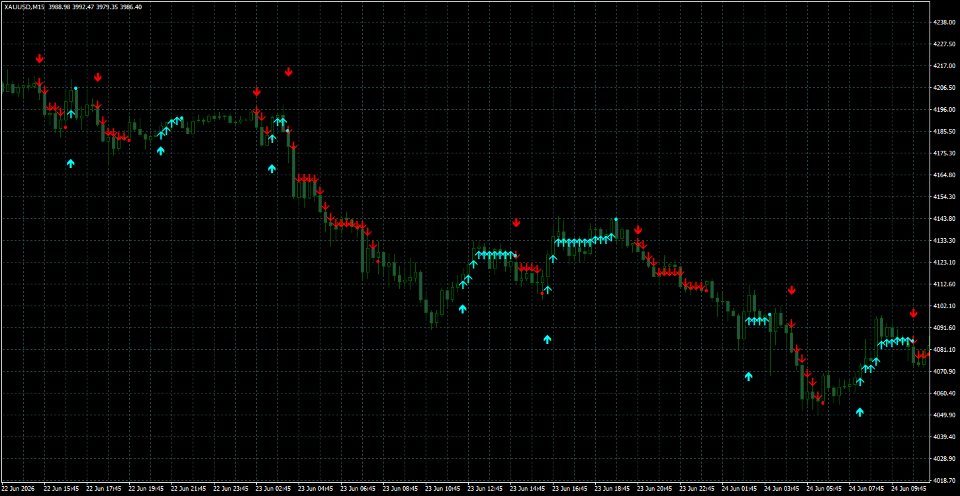Click the 4185.50 price axis label
Viewport: 960px width, 496px height.
coord(943,131)
